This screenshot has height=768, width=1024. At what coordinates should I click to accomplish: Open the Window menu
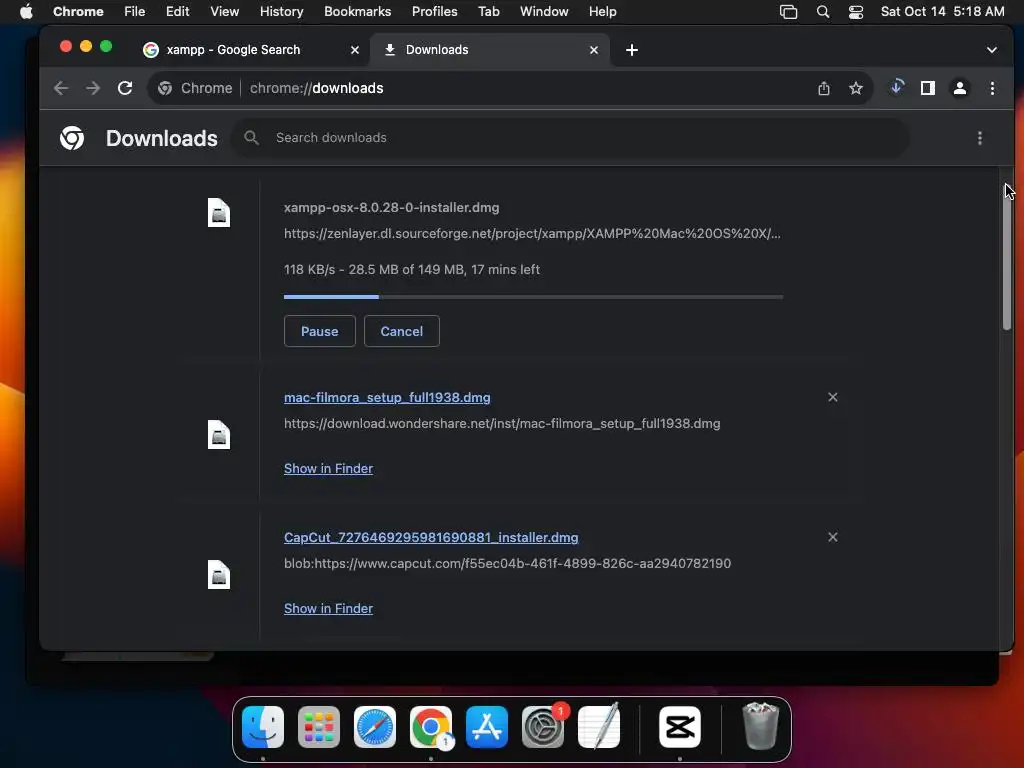(544, 11)
